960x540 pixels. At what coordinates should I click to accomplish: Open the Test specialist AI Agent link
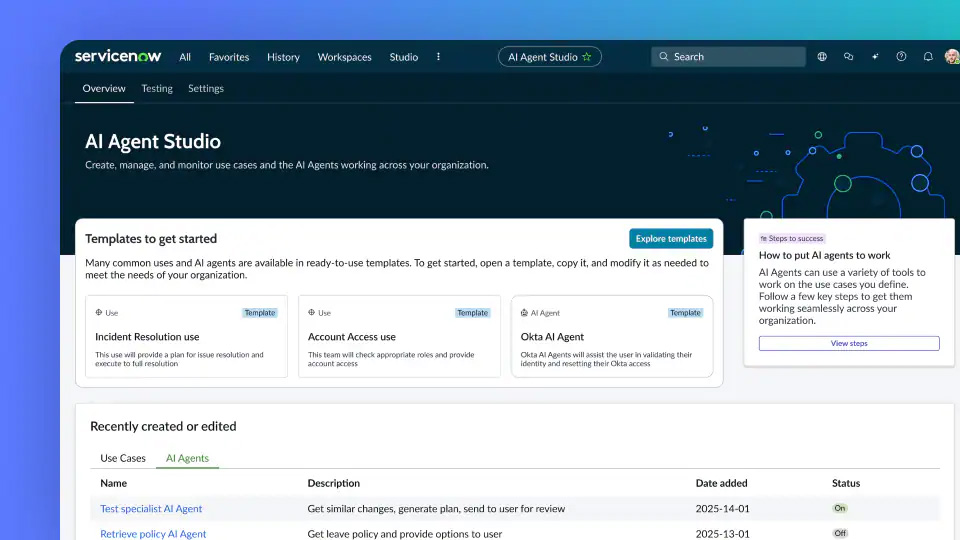coord(151,509)
